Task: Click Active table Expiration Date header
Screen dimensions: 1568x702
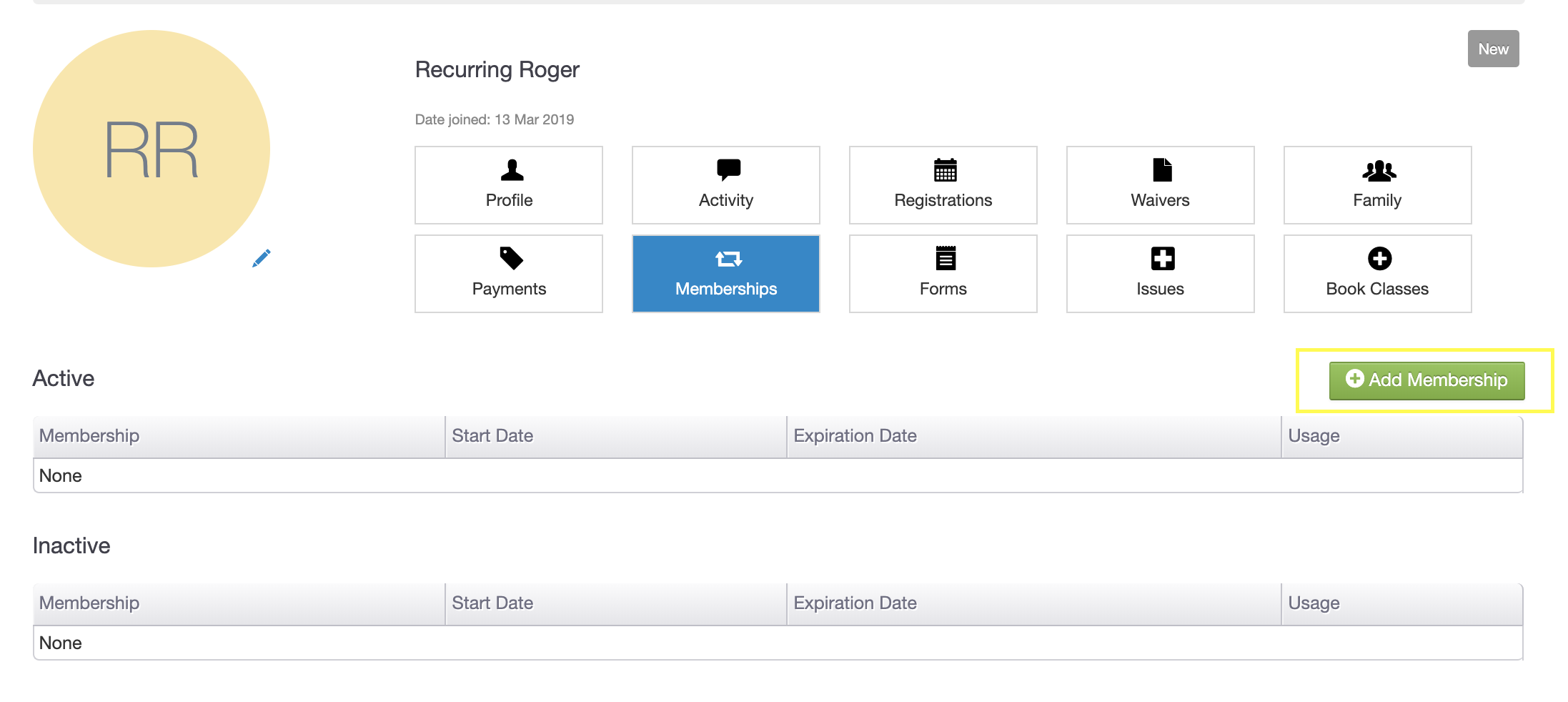Action: point(855,436)
